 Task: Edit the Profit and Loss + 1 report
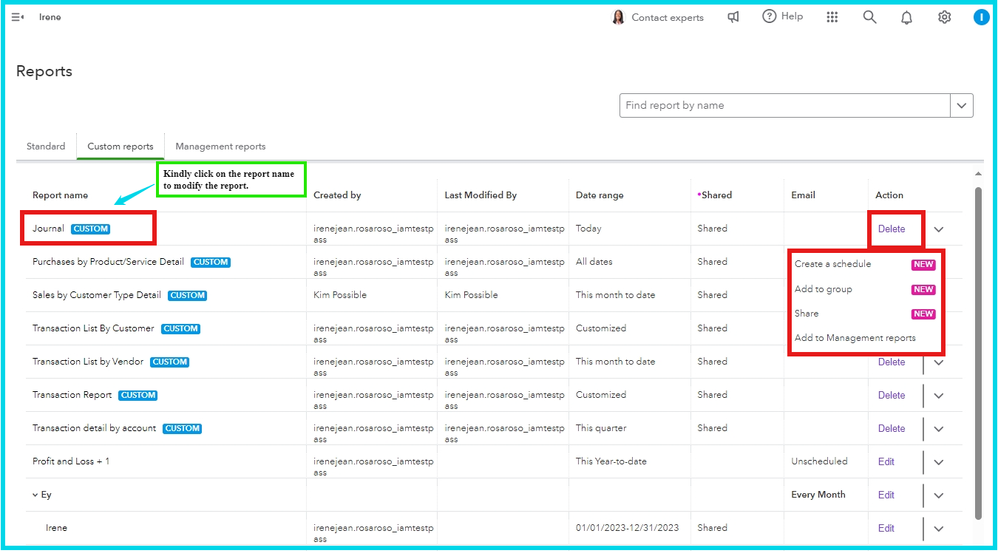pyautogui.click(x=886, y=462)
